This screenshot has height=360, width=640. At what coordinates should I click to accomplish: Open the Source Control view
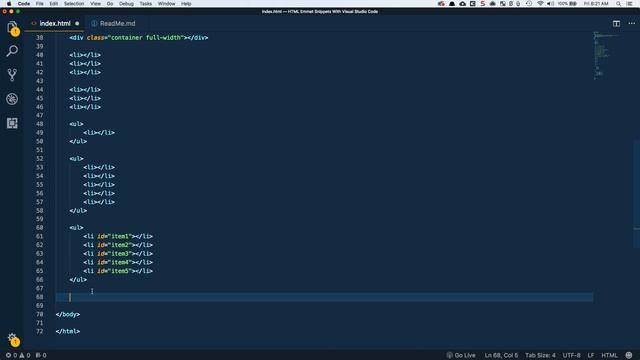[12, 75]
